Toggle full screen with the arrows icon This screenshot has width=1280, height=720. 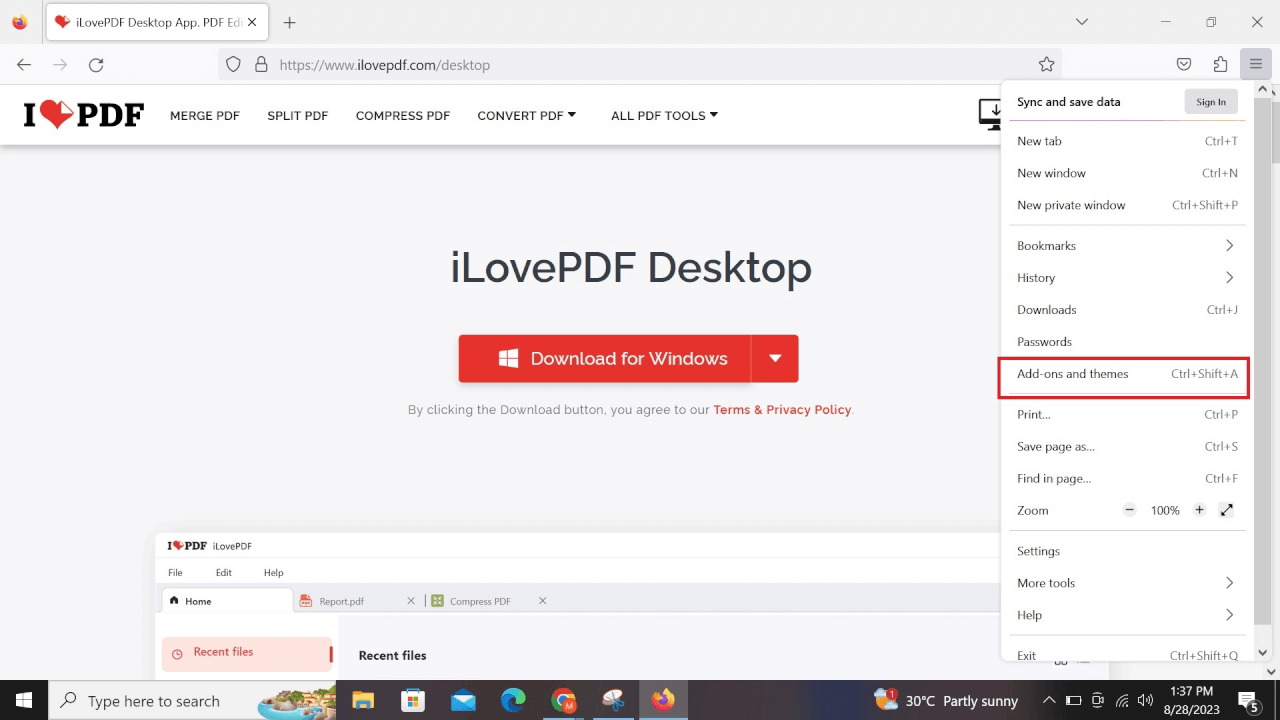click(1227, 510)
